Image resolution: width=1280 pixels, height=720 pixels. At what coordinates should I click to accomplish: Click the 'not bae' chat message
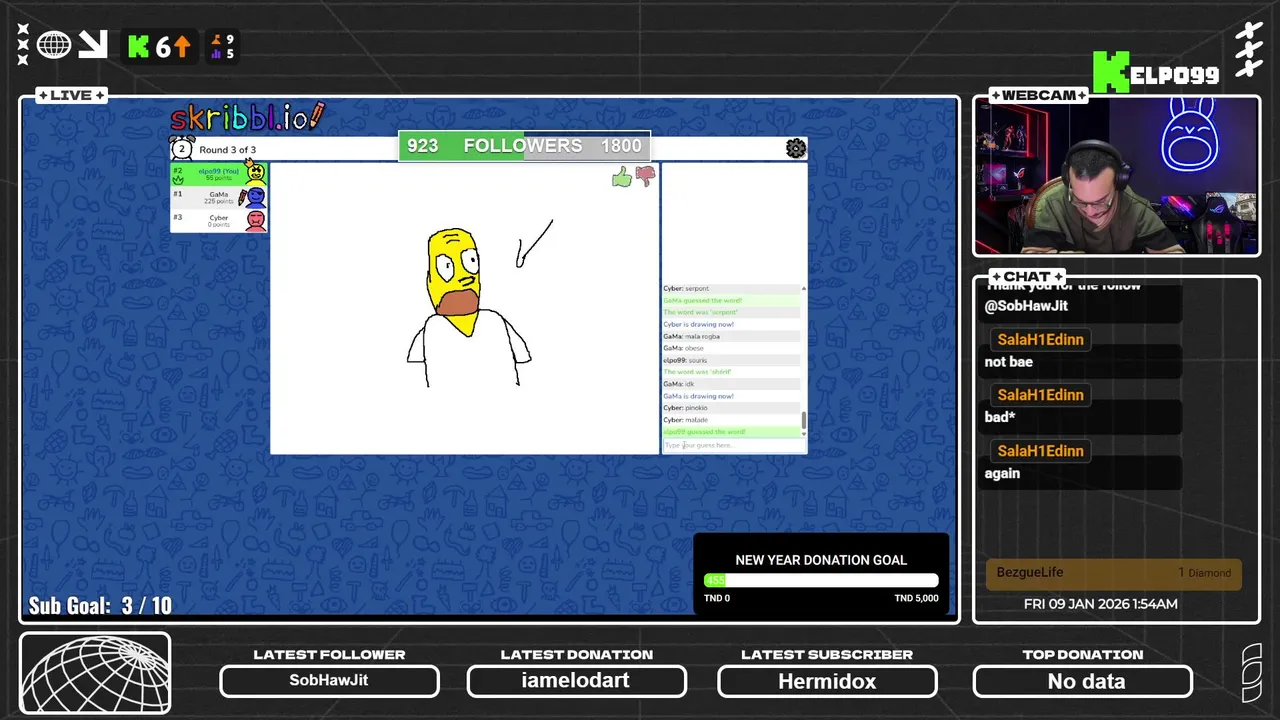click(1008, 361)
